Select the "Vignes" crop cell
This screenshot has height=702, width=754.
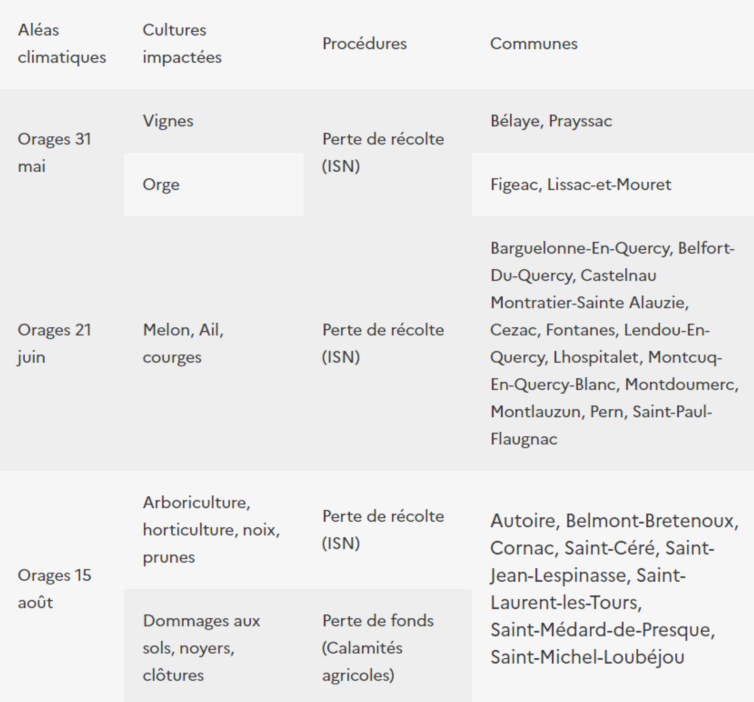point(168,121)
